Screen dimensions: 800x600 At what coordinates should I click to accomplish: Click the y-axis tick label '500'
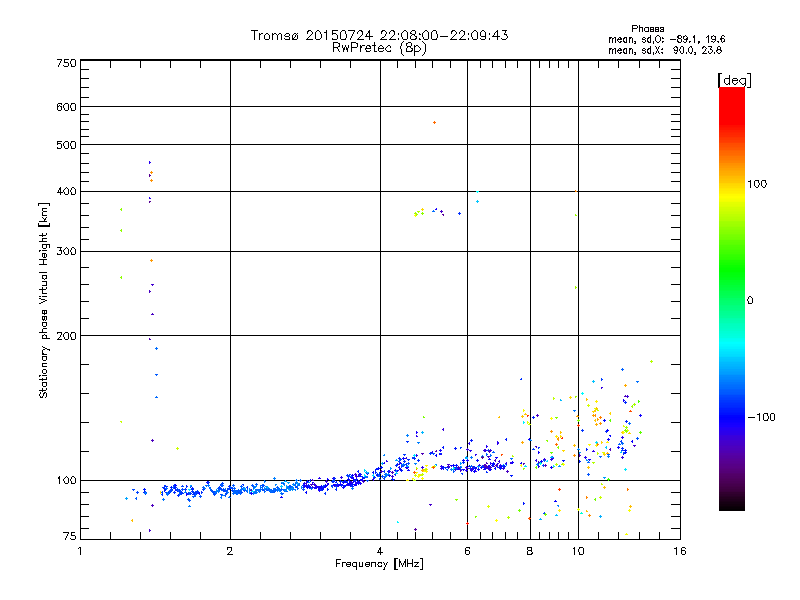67,145
